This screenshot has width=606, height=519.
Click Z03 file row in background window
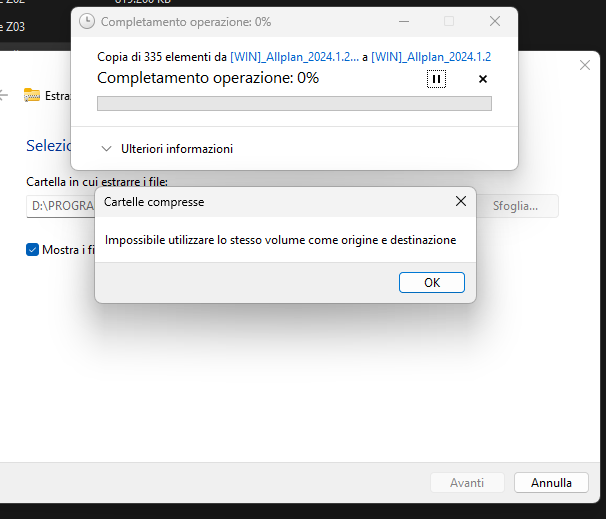click(14, 27)
